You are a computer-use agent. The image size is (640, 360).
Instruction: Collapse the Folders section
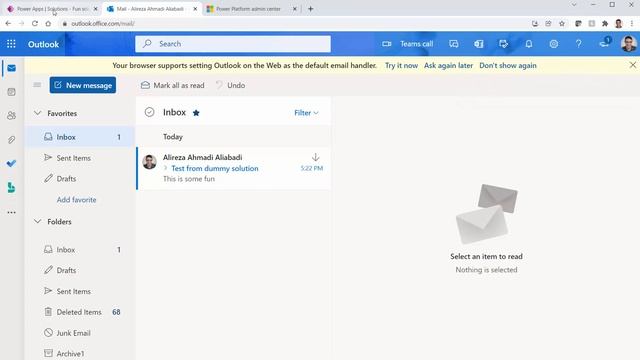38,222
